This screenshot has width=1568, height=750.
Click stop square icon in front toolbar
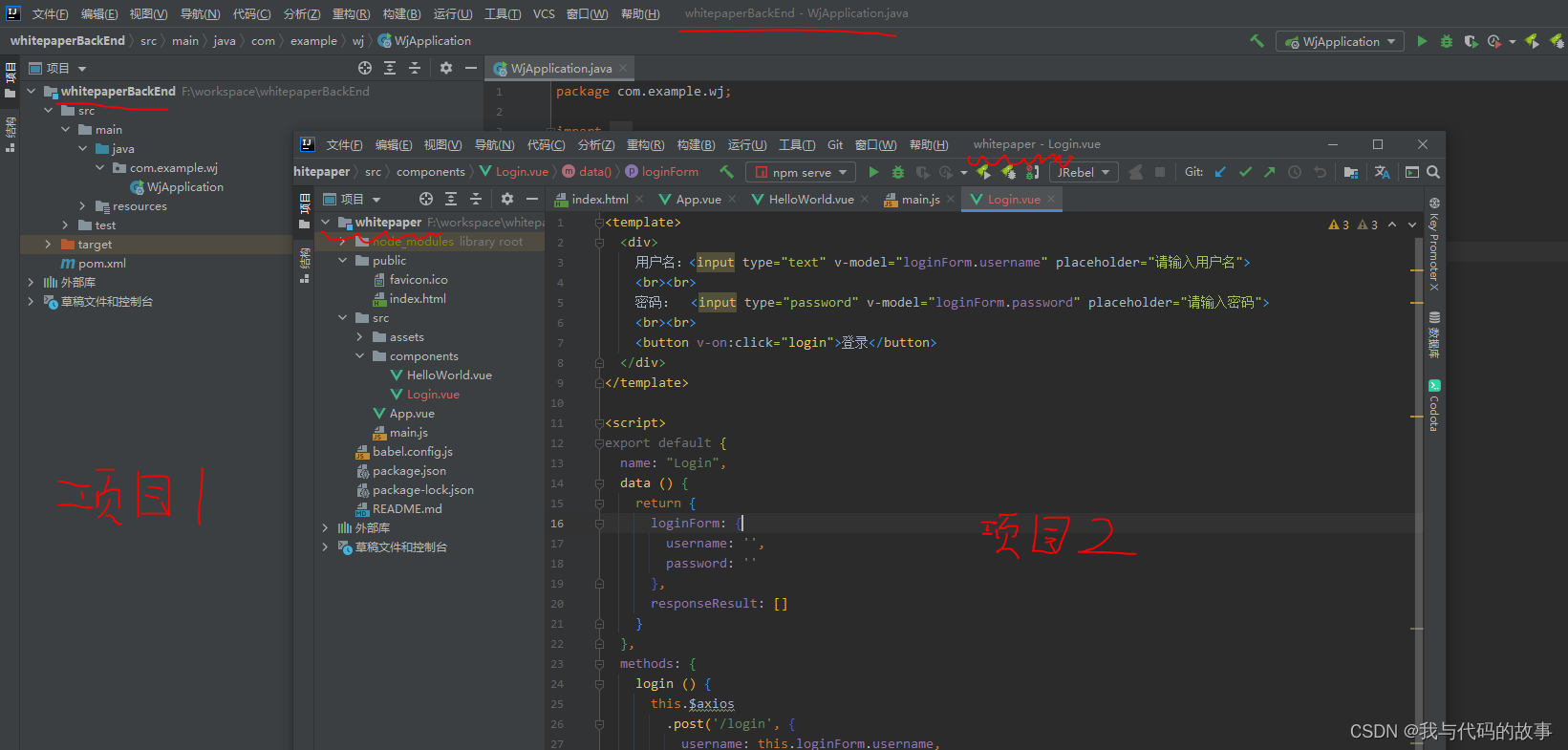1160,172
